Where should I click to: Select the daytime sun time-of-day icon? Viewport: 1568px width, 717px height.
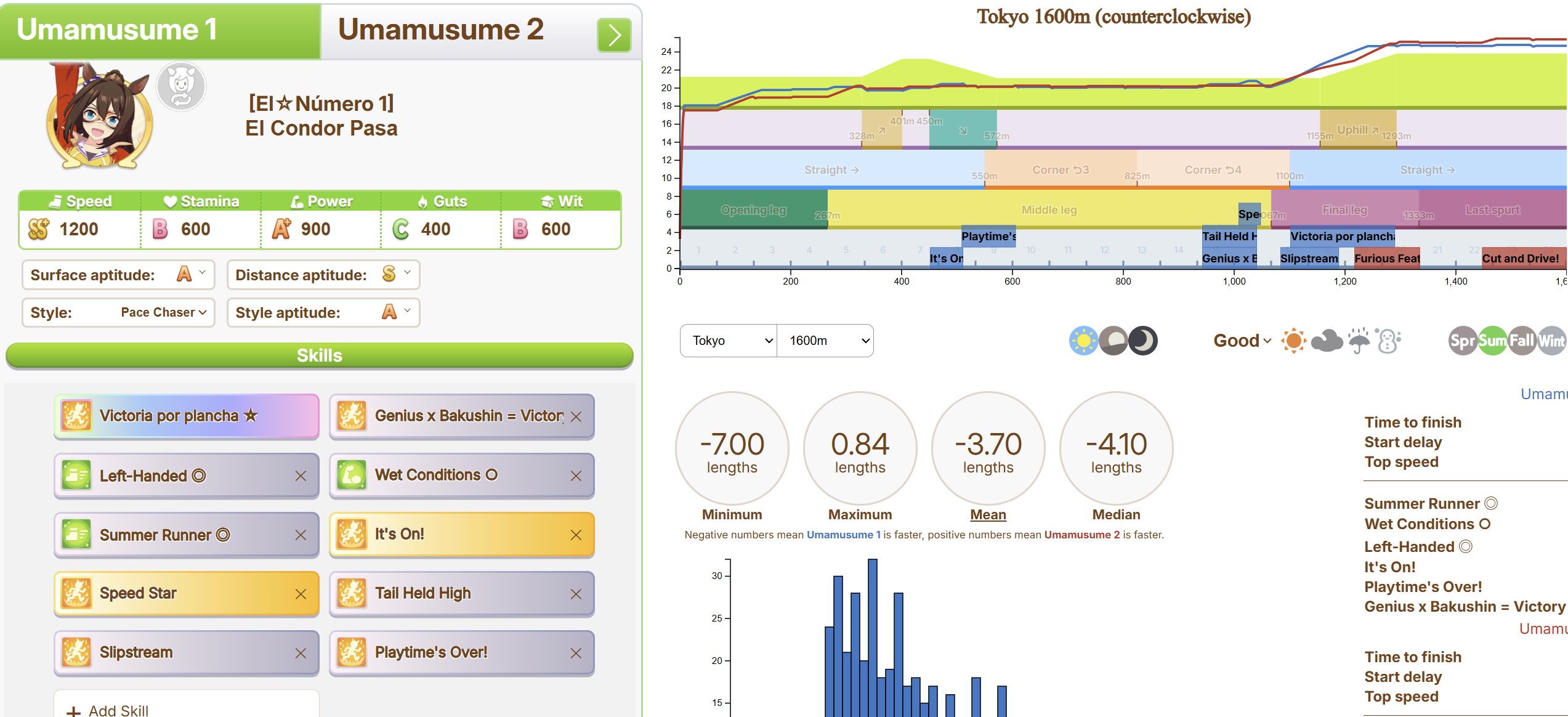(x=1083, y=341)
